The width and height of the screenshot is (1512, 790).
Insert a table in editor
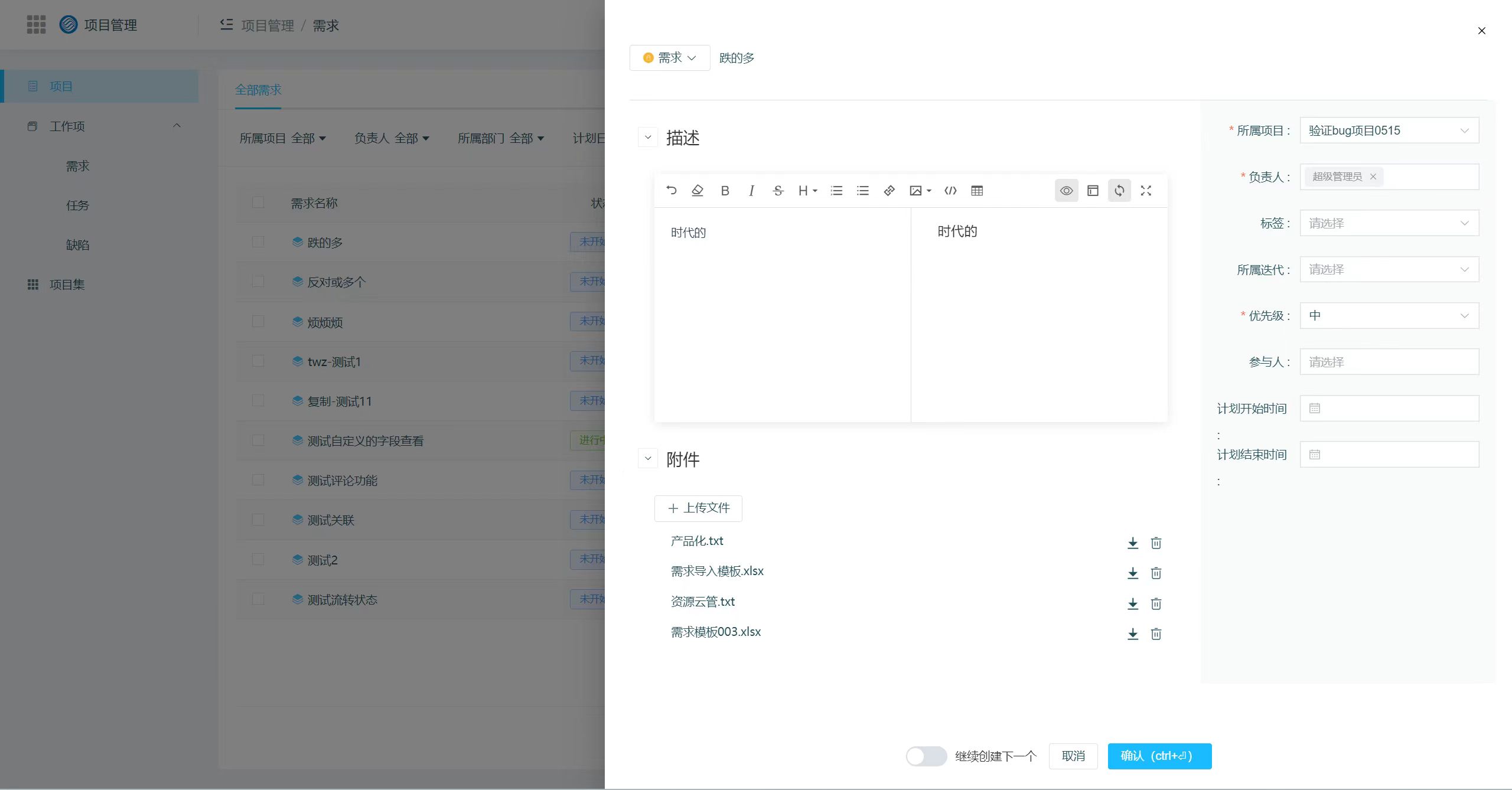tap(977, 190)
